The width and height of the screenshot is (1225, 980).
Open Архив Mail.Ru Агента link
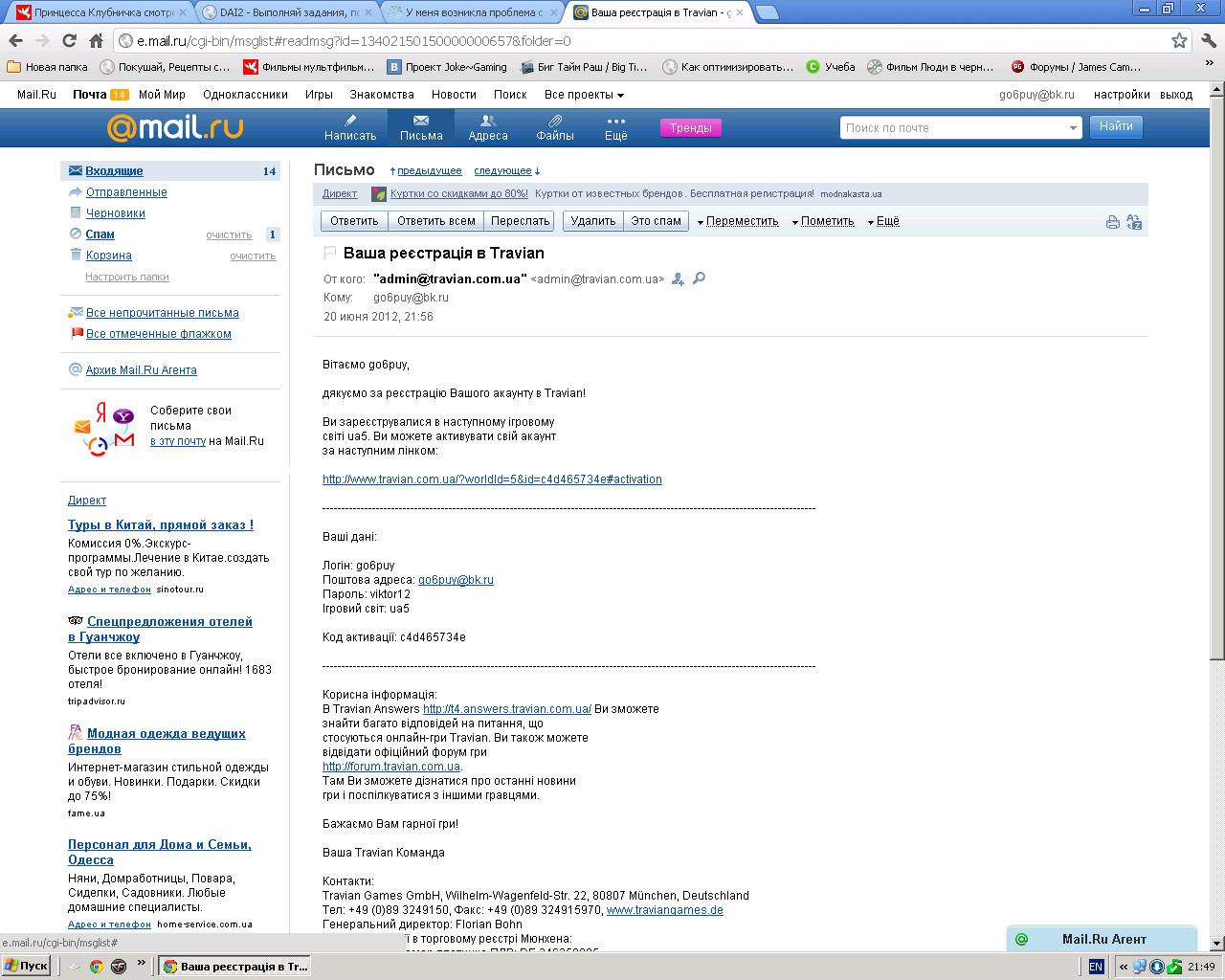click(x=142, y=370)
